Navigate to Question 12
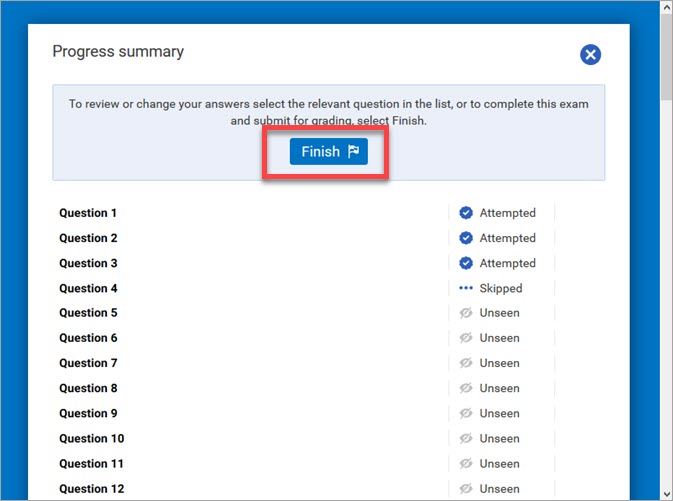Screen dimensions: 673x501 pyautogui.click(x=91, y=488)
